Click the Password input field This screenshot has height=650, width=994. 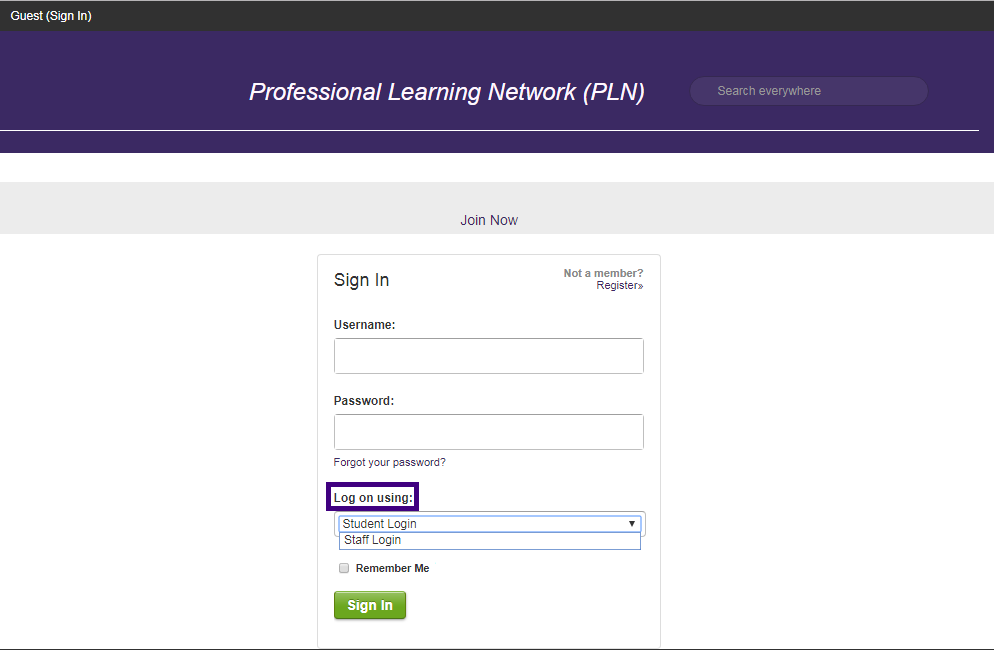[x=489, y=432]
